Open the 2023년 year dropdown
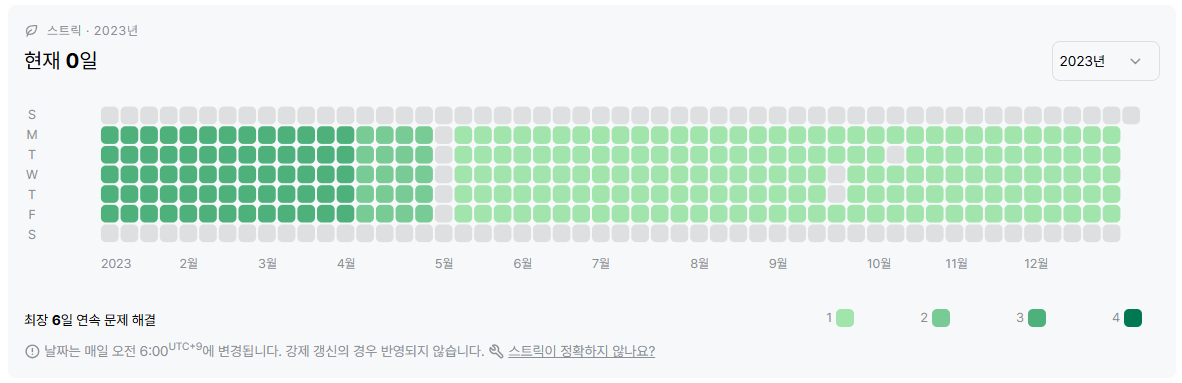 point(1105,61)
